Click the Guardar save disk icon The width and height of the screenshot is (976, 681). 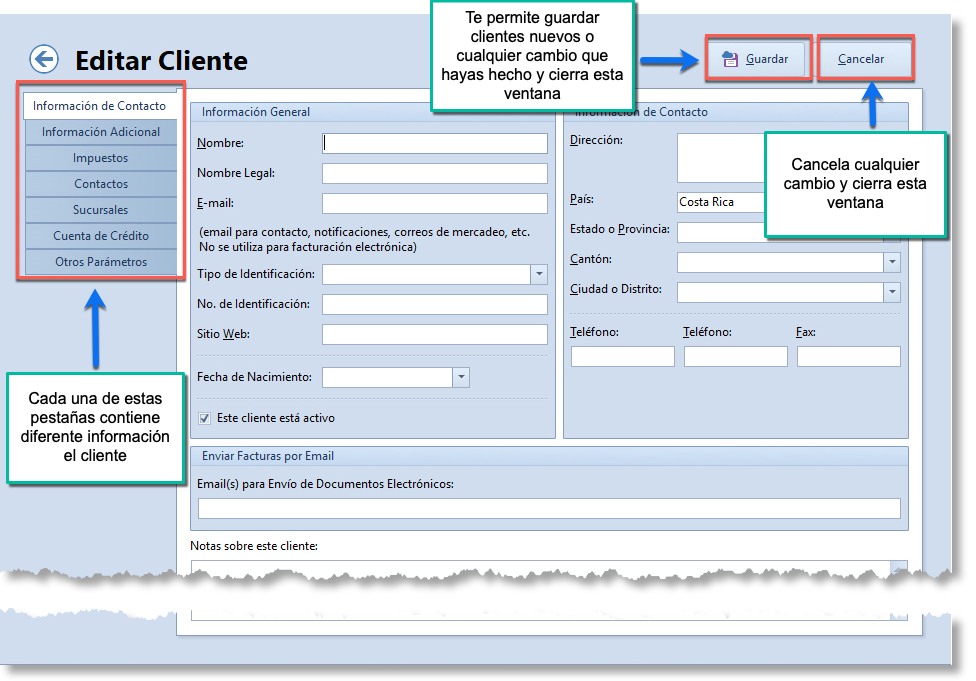(730, 59)
